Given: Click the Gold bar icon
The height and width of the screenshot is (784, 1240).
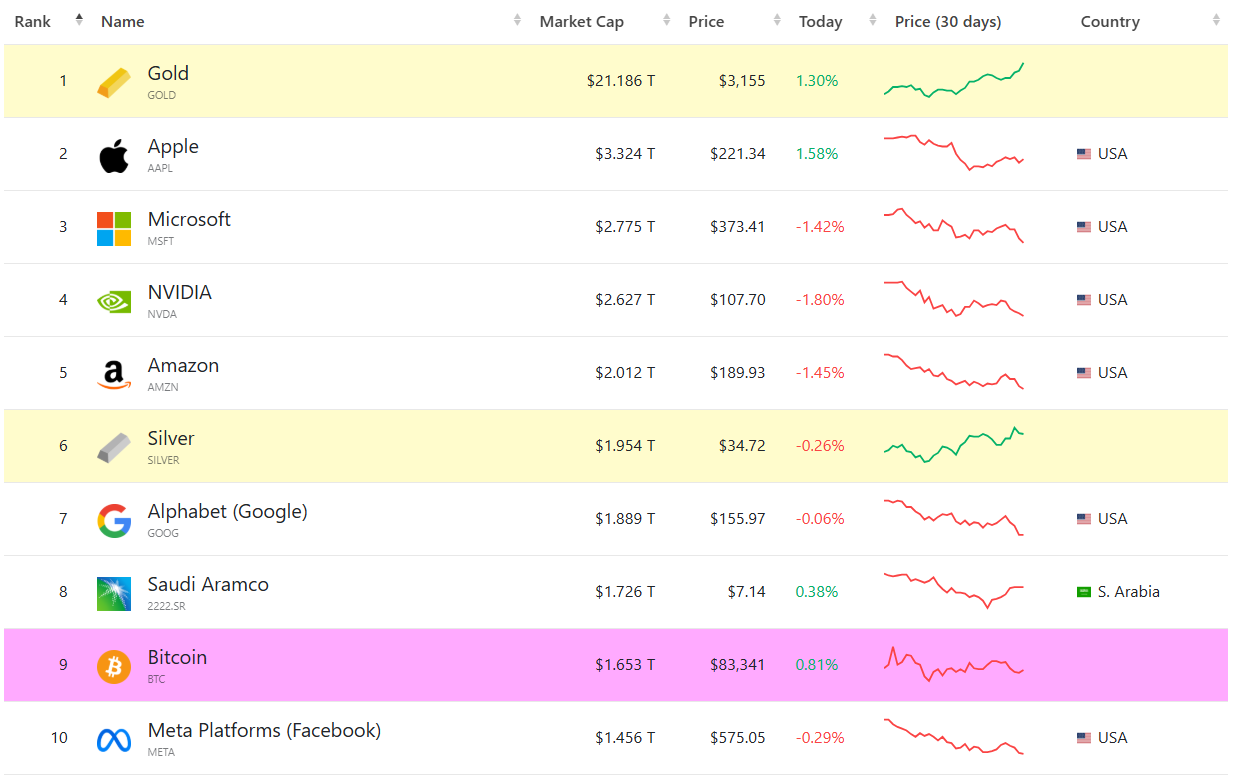Looking at the screenshot, I should point(113,82).
